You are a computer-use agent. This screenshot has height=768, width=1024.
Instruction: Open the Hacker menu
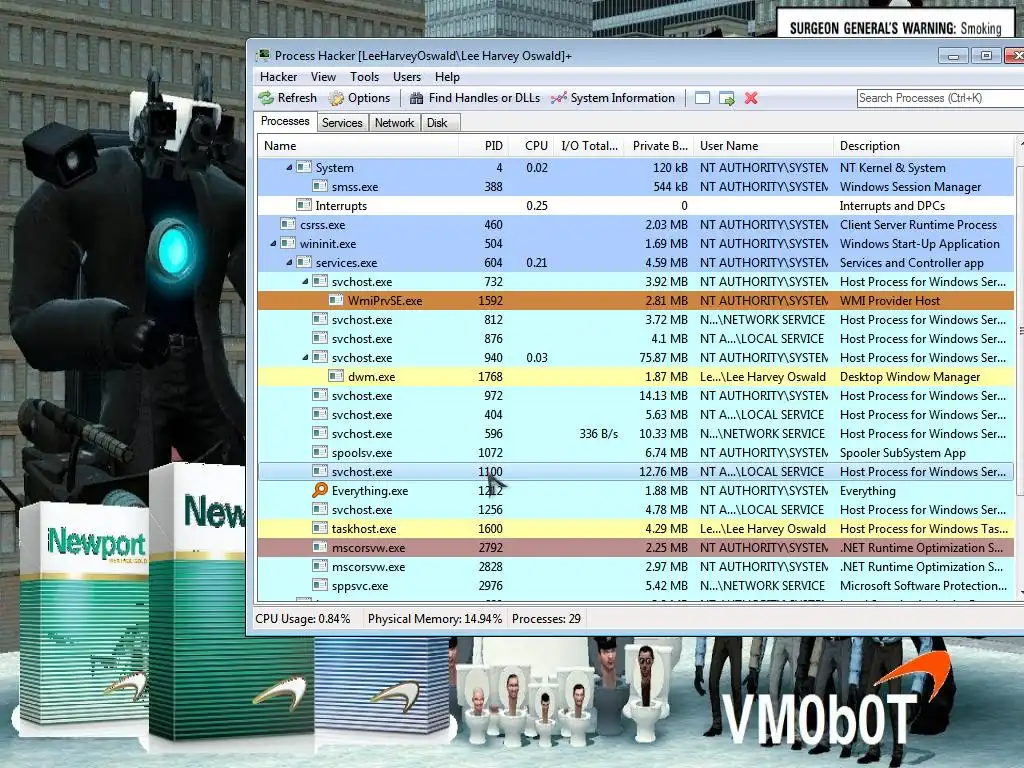click(x=278, y=77)
